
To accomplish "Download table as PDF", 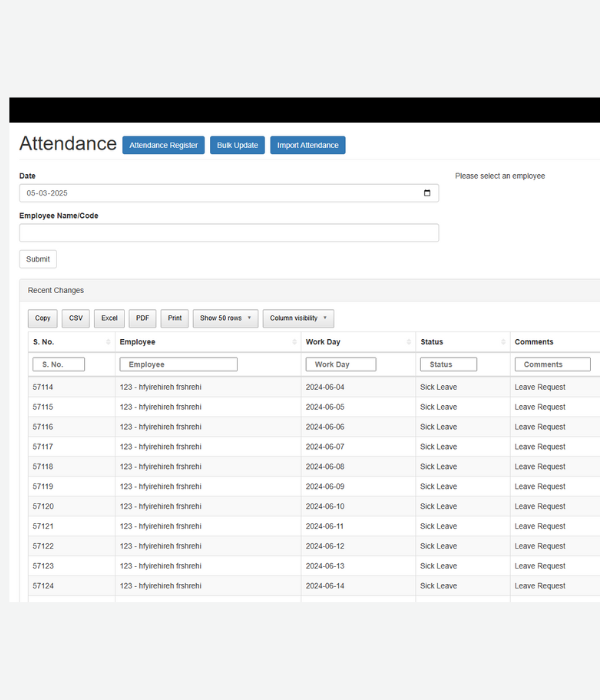I will pos(143,318).
